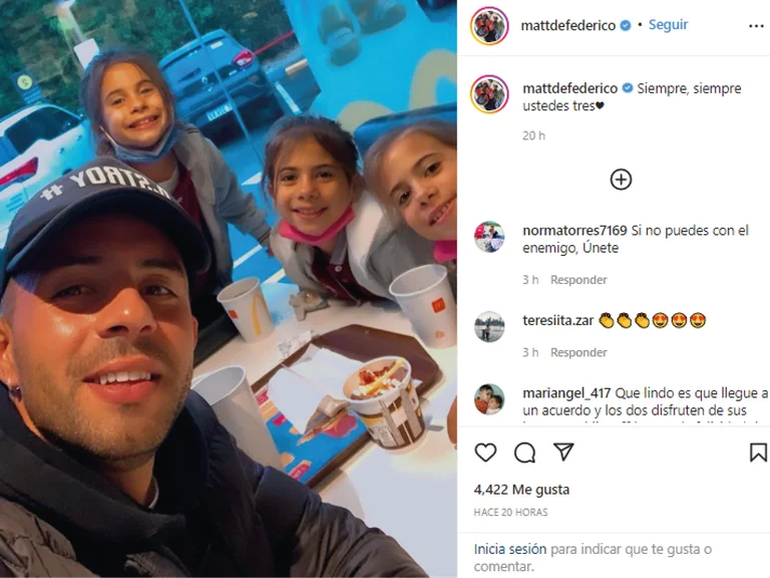Share post via the paper plane icon
Viewport: 770px width, 578px height.
click(564, 452)
